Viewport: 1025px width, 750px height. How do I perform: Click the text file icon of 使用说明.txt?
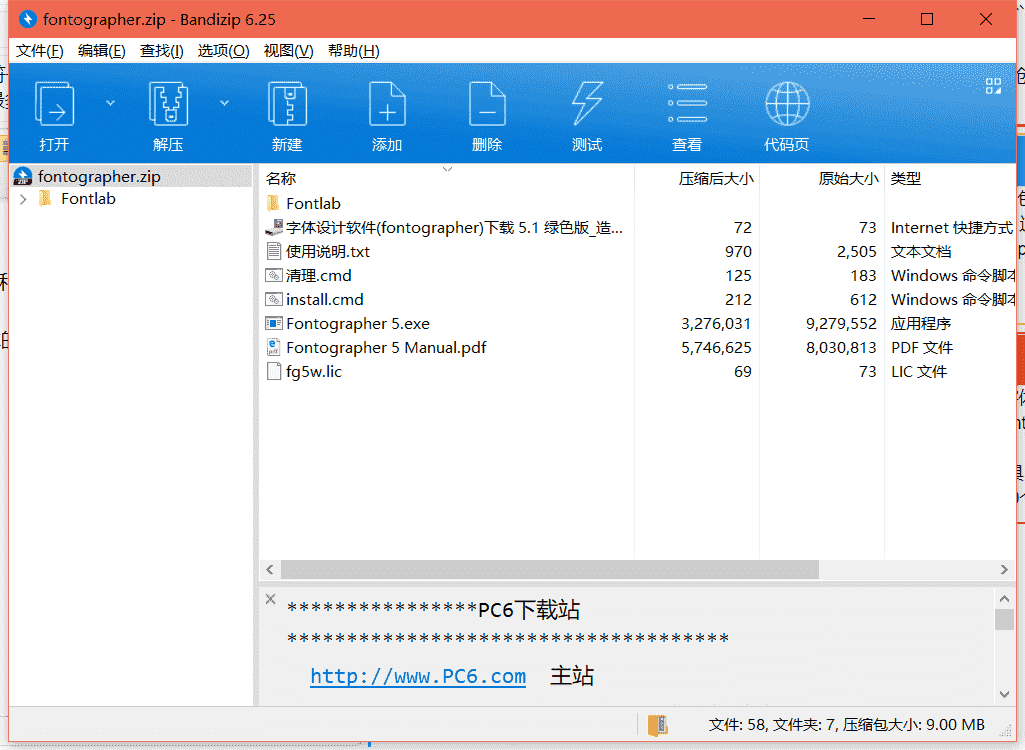coord(274,251)
